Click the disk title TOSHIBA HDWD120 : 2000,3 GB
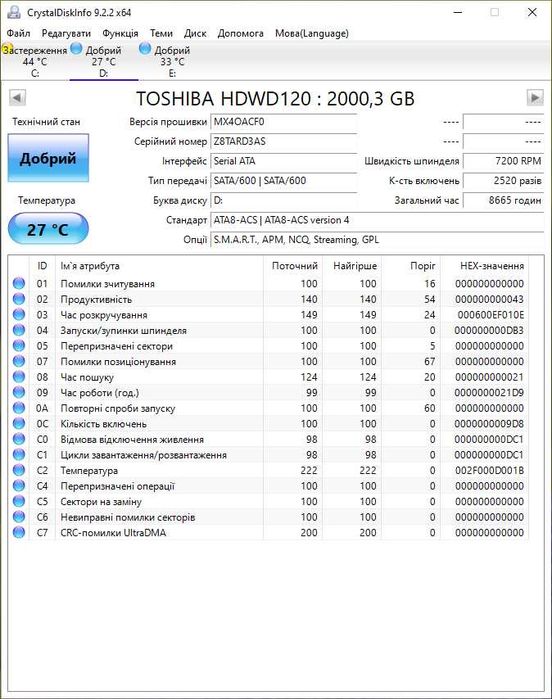The image size is (552, 699). tap(276, 99)
